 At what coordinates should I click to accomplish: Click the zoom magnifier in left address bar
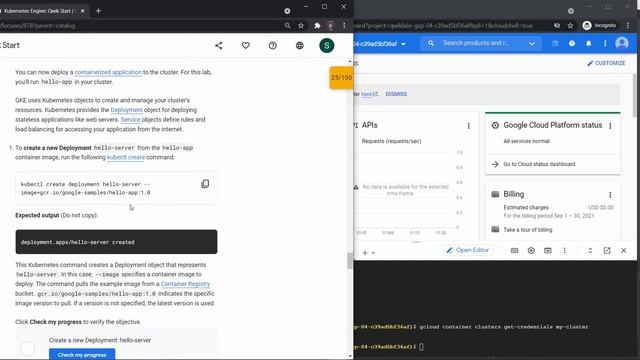(287, 25)
